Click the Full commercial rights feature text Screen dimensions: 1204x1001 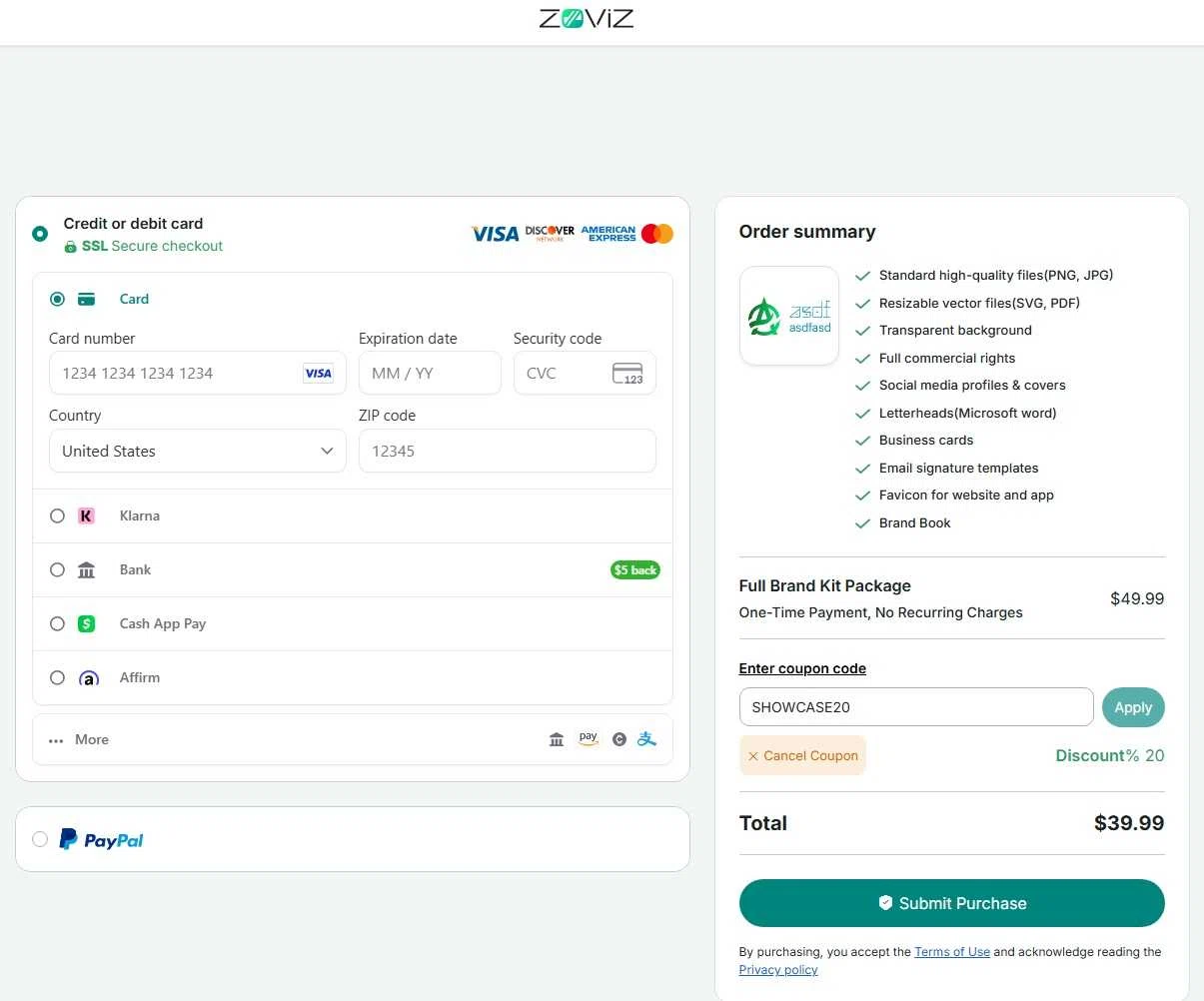pos(947,359)
